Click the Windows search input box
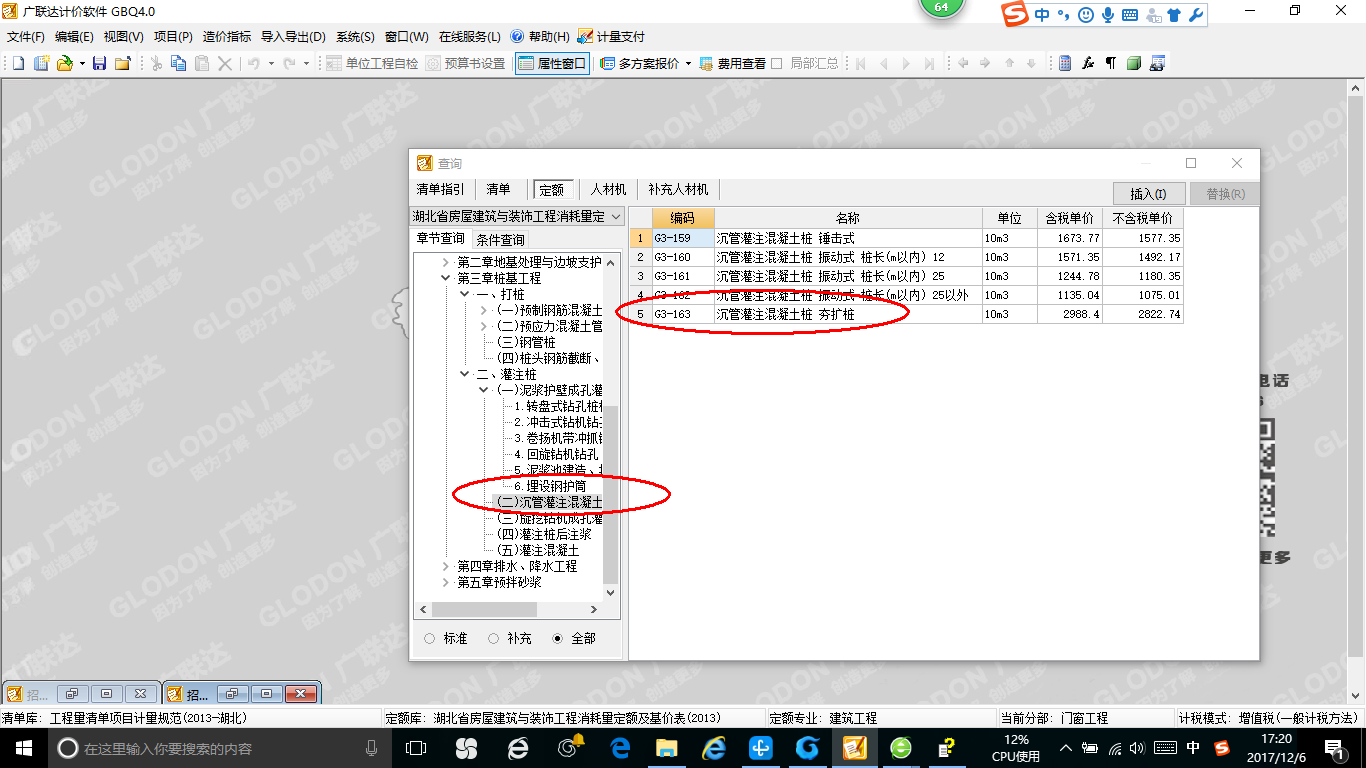Screen dimensions: 1366x768 pos(216,748)
